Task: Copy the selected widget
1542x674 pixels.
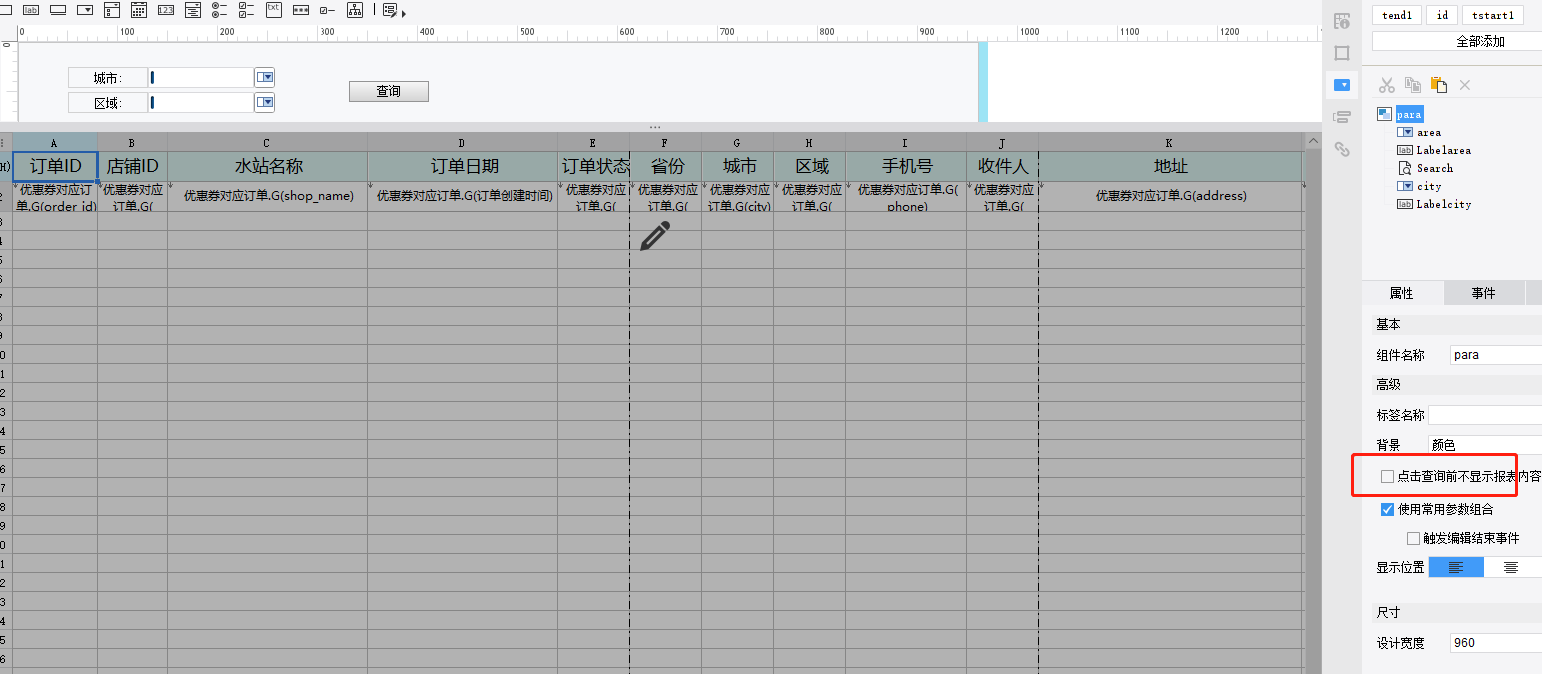Action: tap(1412, 85)
